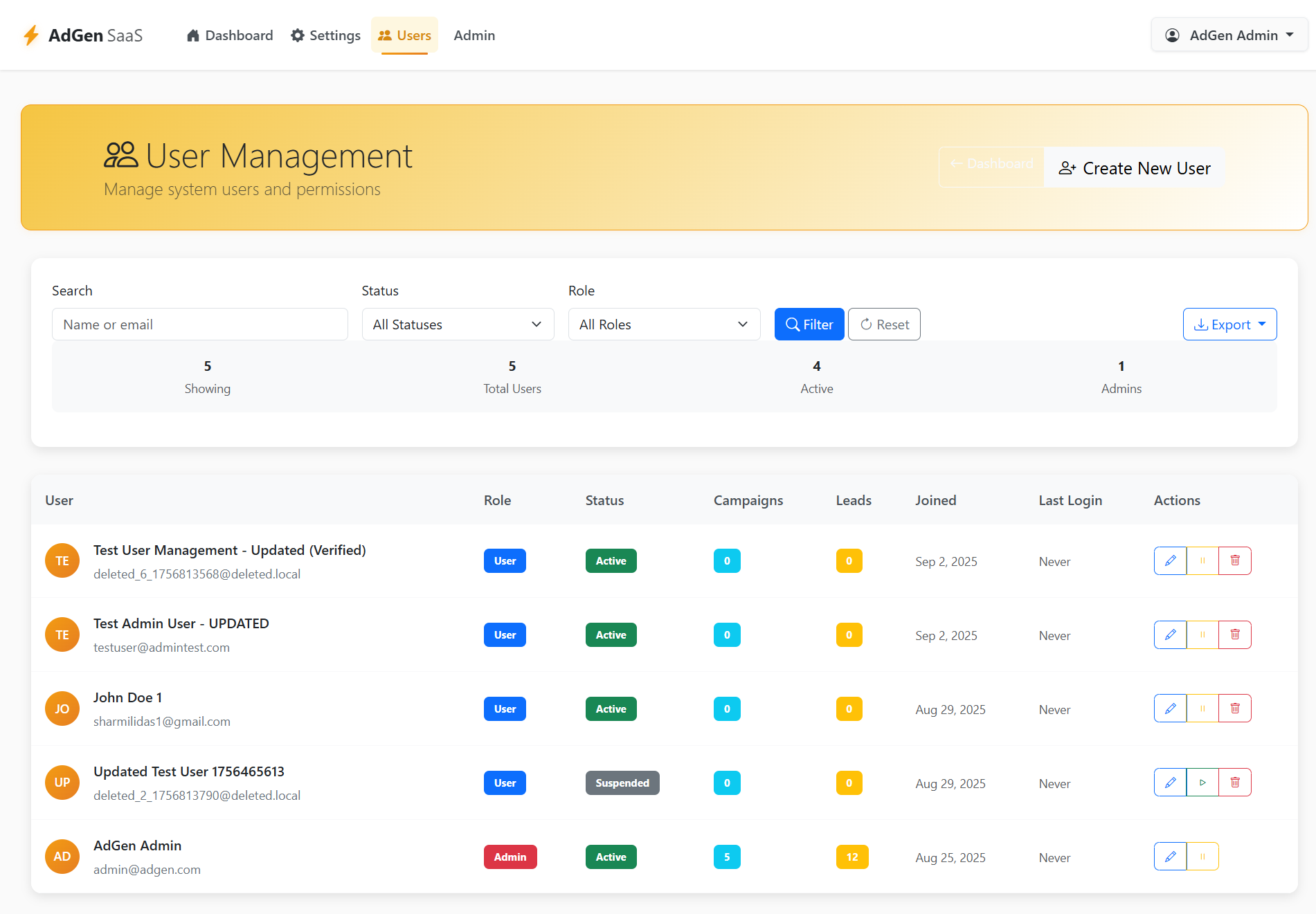Click TE avatar of Test Admin User
Screen dimensions: 1316x914
tap(62, 634)
